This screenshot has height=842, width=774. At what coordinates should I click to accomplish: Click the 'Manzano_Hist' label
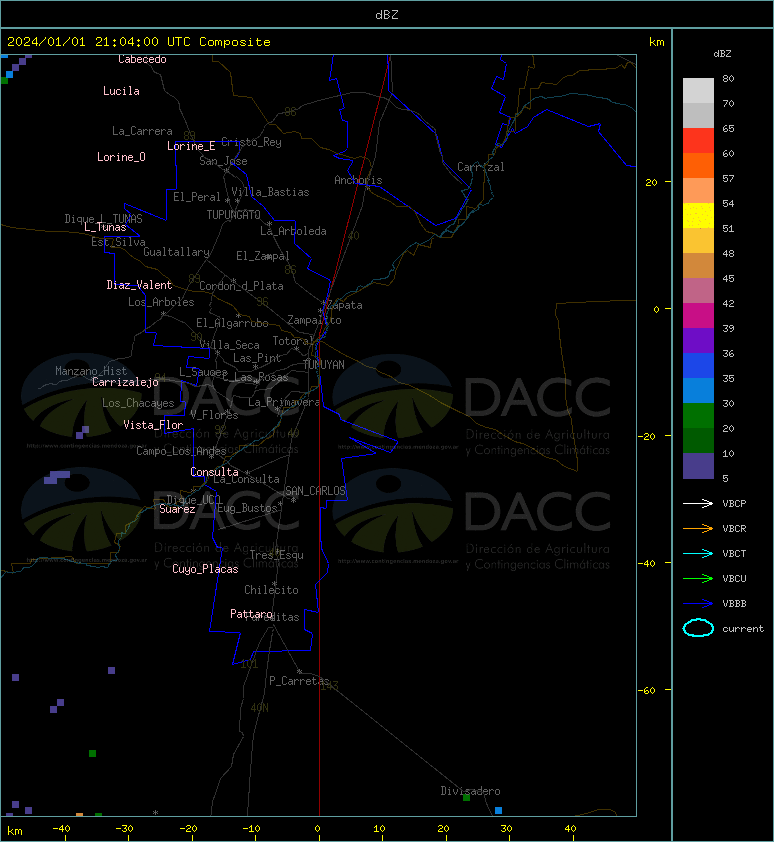tap(91, 371)
